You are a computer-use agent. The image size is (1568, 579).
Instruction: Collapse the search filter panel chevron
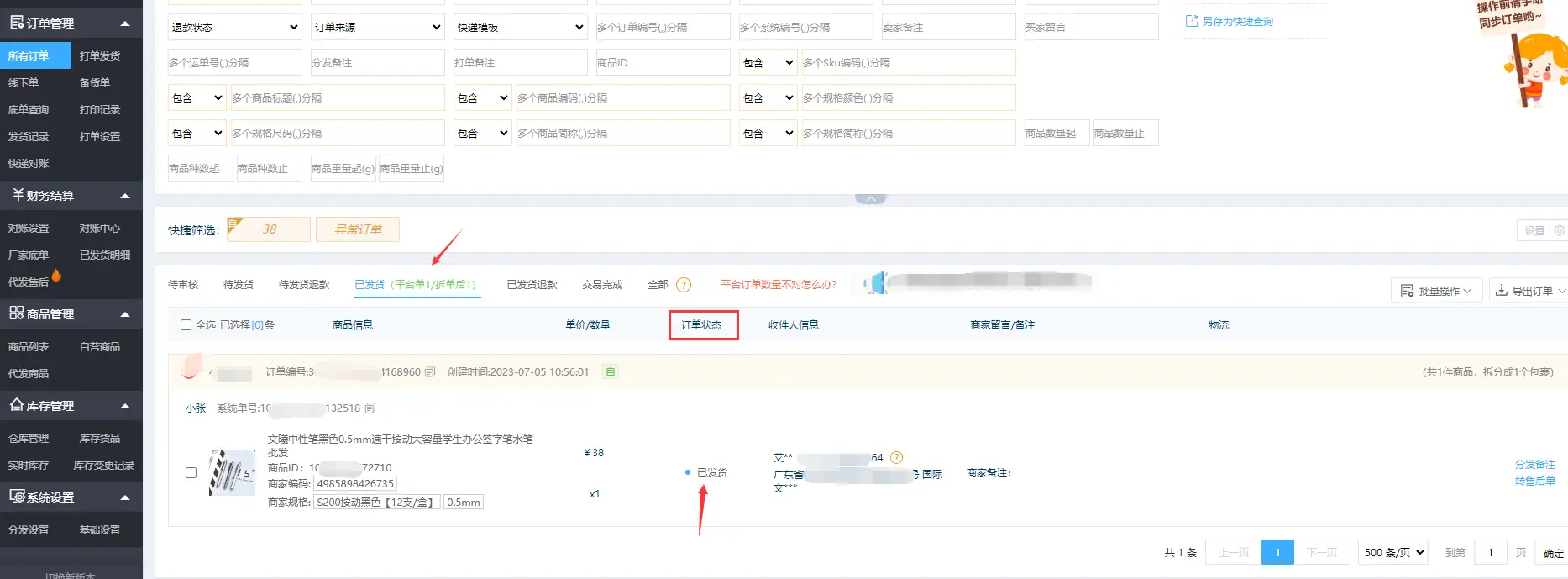(871, 199)
